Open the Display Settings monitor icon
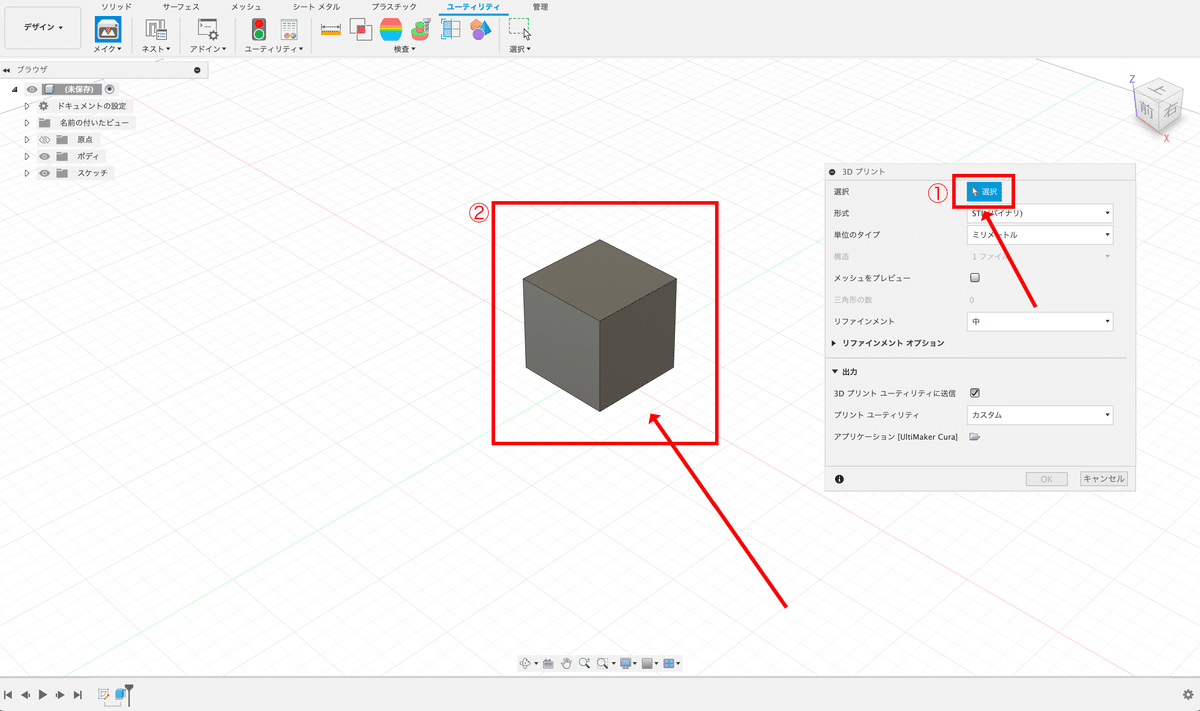This screenshot has width=1200, height=711. point(626,663)
